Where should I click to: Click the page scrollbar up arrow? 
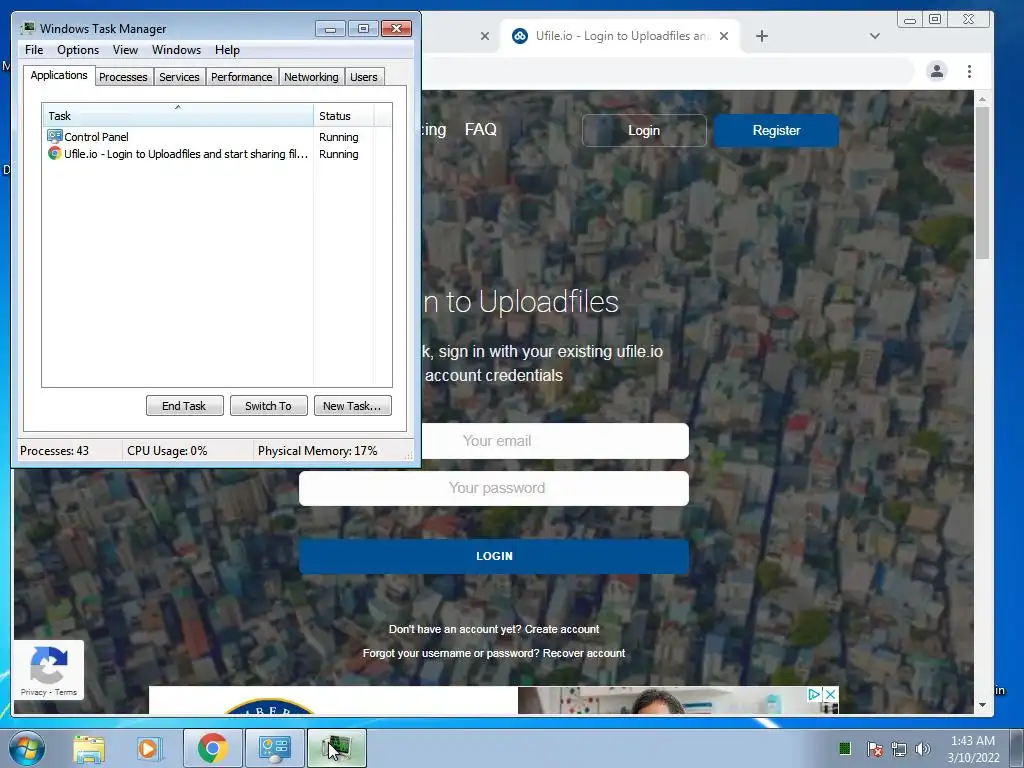pyautogui.click(x=982, y=99)
